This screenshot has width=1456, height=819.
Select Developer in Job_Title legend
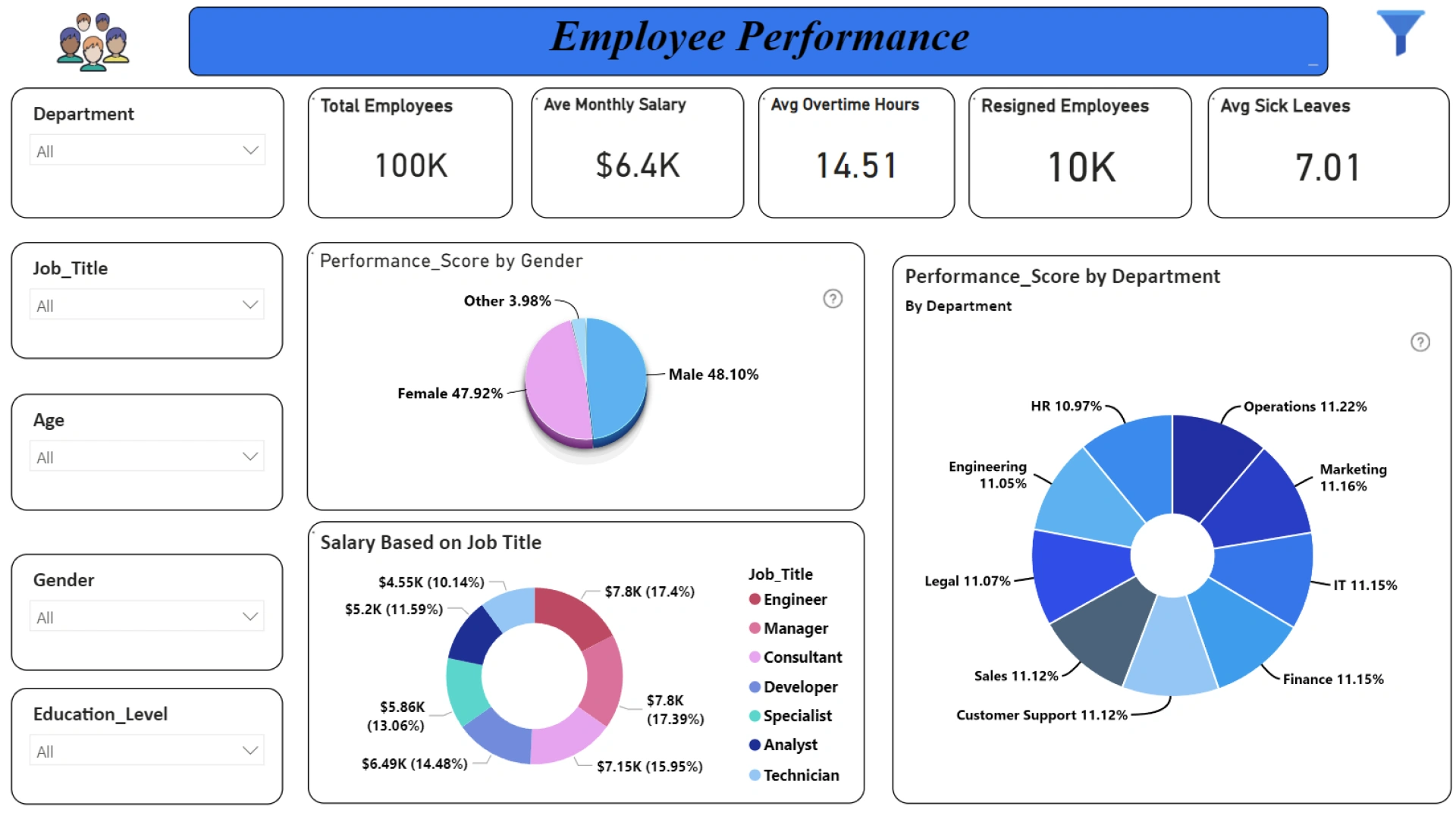click(792, 686)
